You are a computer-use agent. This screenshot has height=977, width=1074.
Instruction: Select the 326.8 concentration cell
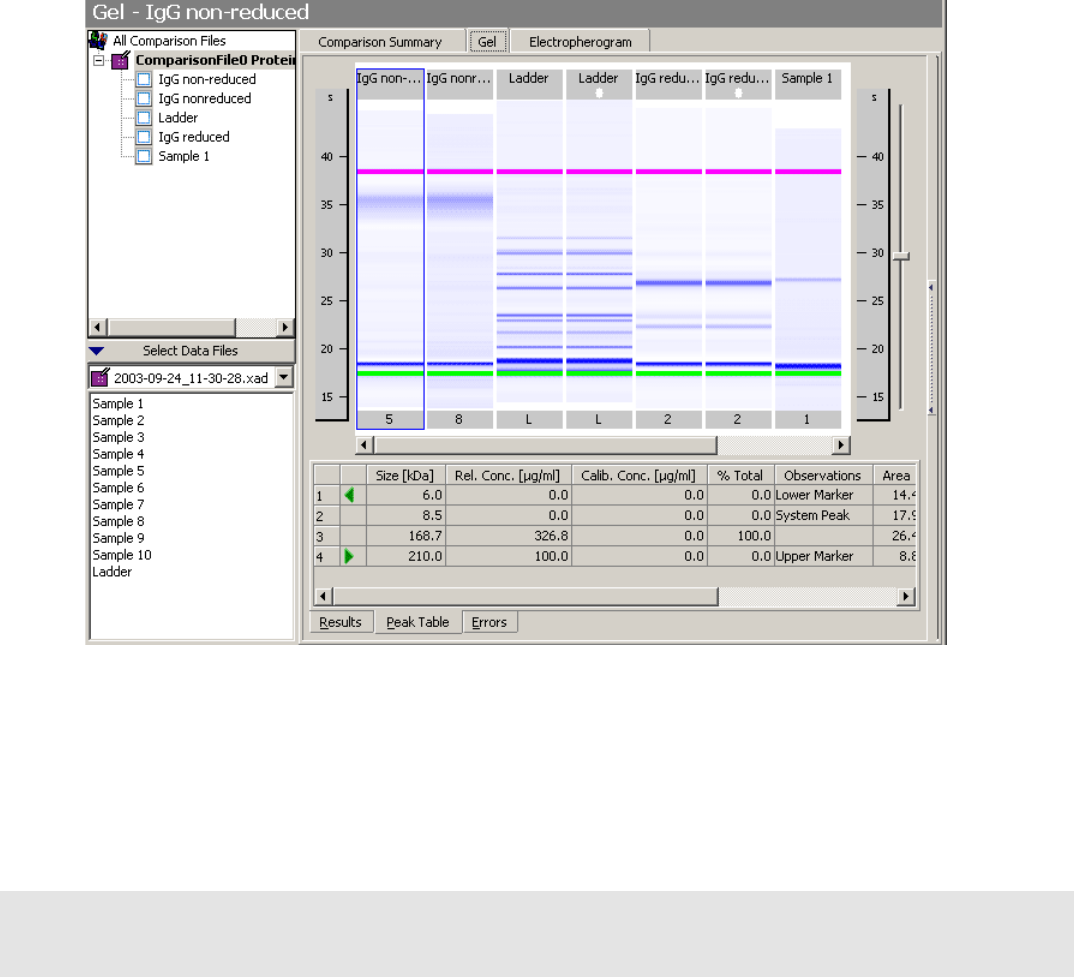tap(508, 536)
